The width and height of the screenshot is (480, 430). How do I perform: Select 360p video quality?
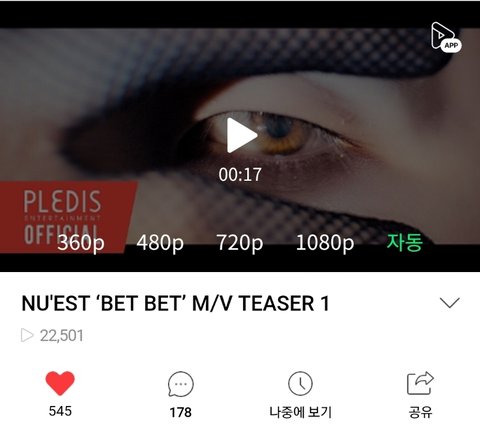pyautogui.click(x=81, y=243)
